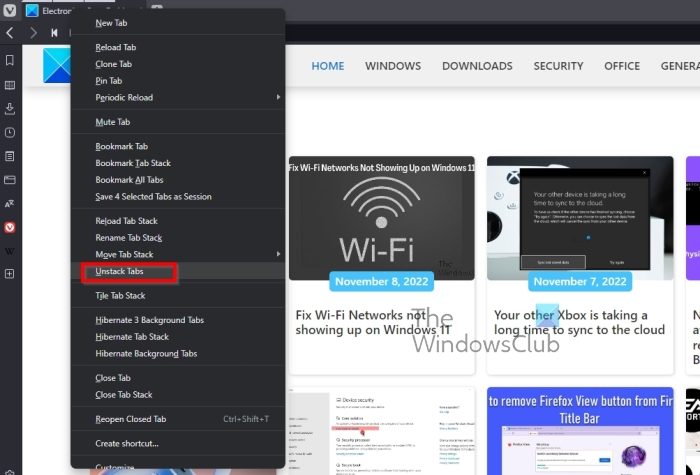The image size is (700, 475).
Task: Choose Clone Tab option
Action: click(x=178, y=64)
